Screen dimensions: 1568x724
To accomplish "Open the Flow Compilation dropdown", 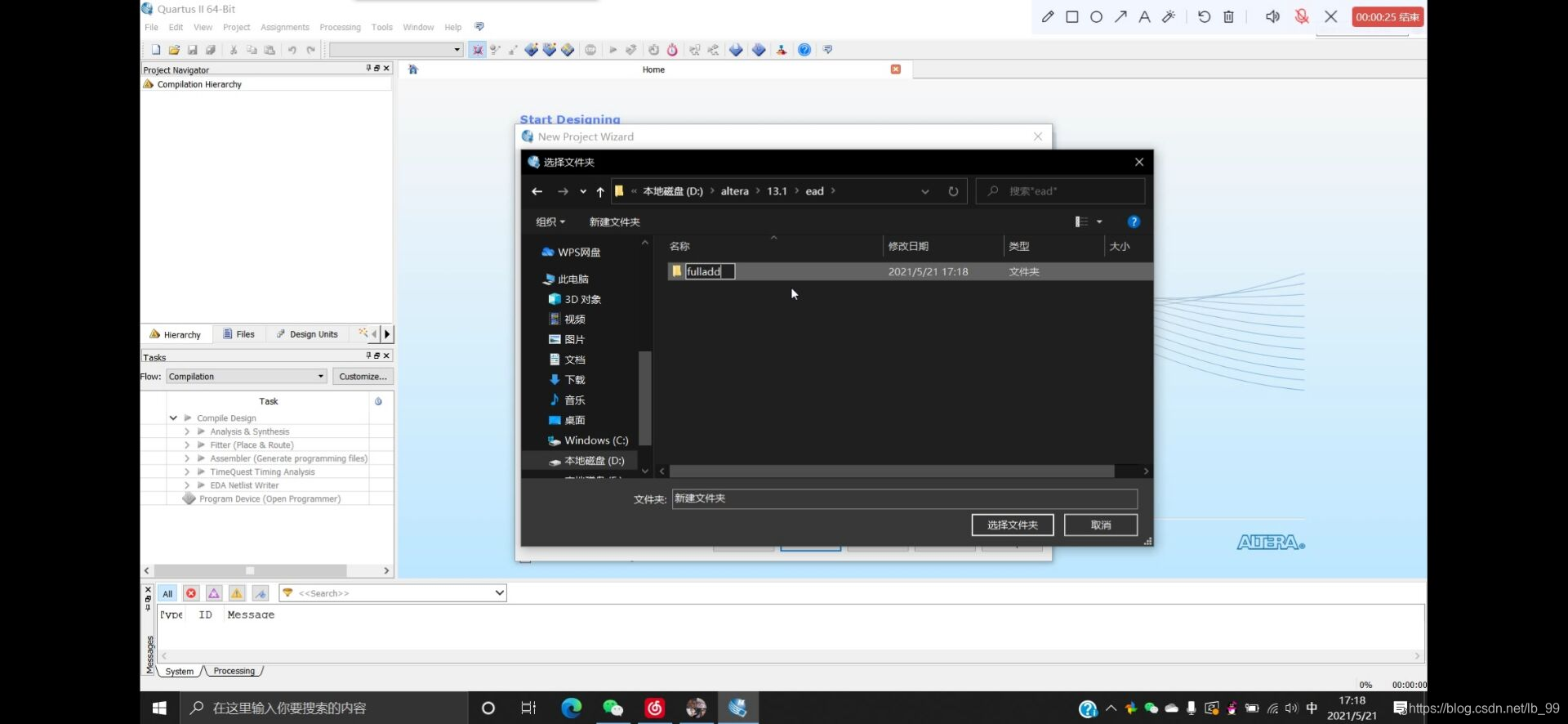I will pyautogui.click(x=247, y=377).
